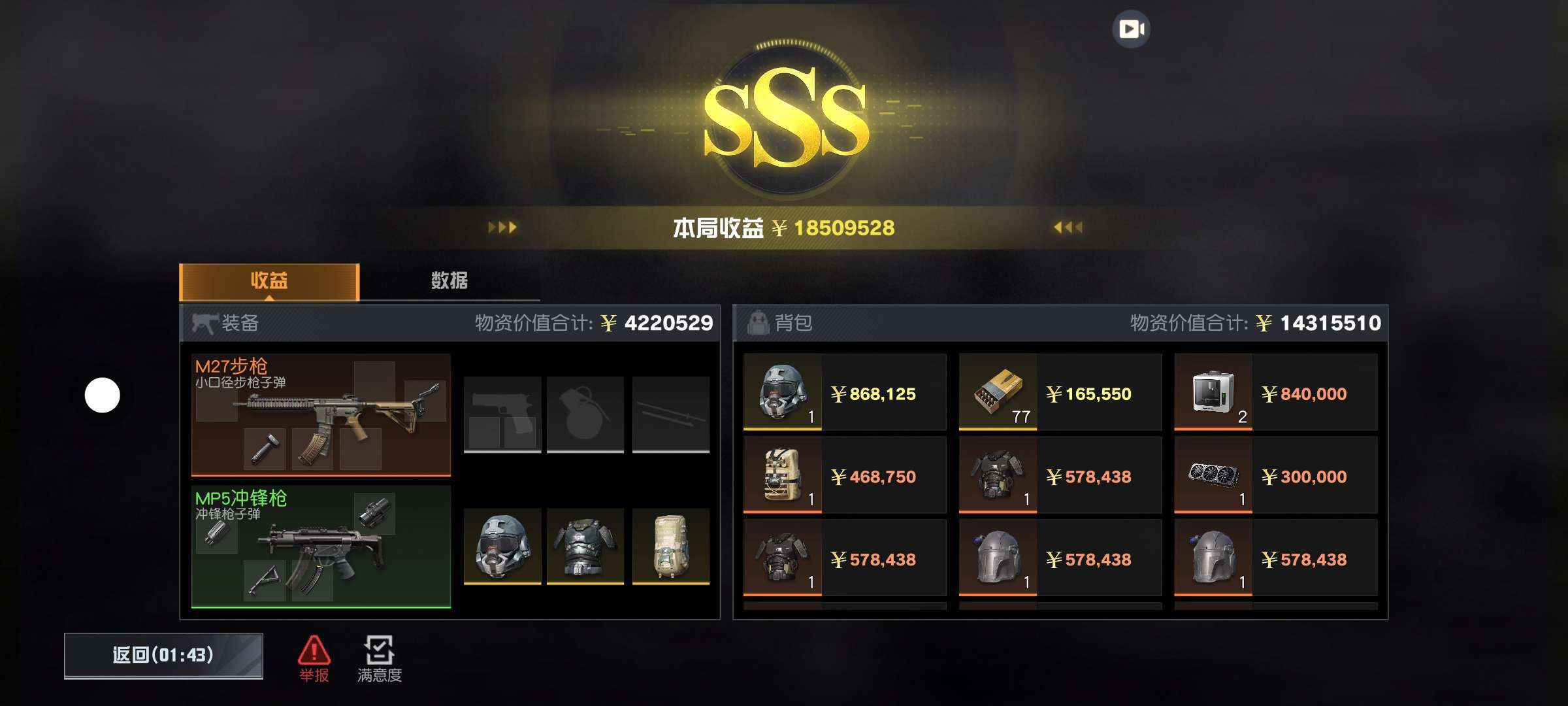Open the MP5冲锋枪 weapon card

pyautogui.click(x=321, y=546)
